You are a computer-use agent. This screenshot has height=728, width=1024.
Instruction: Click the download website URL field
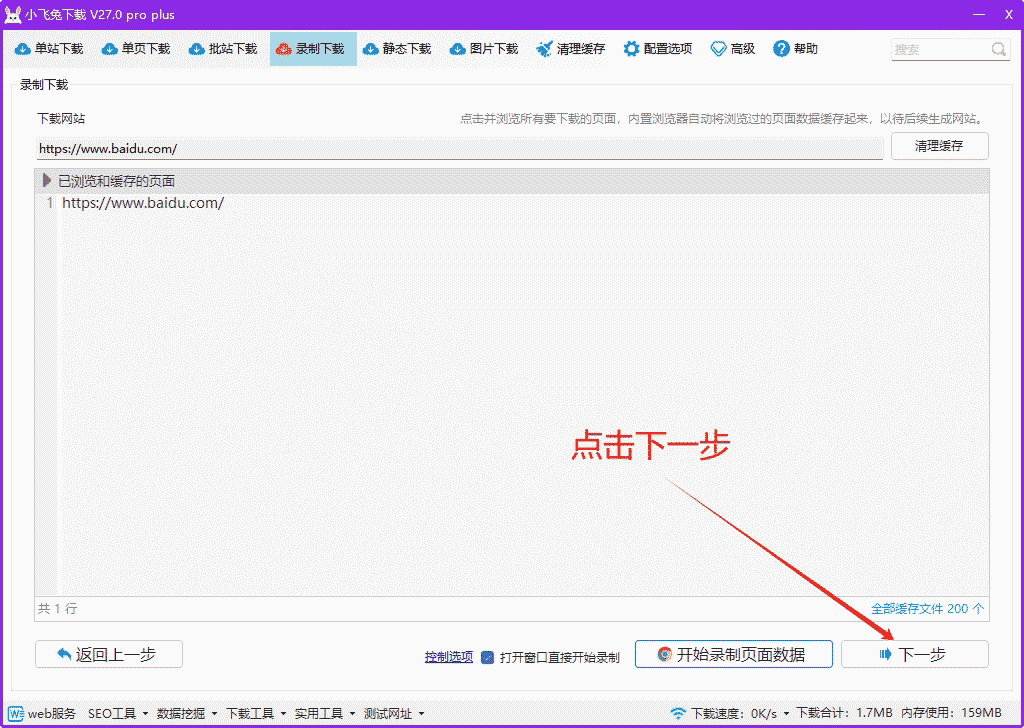pyautogui.click(x=459, y=149)
